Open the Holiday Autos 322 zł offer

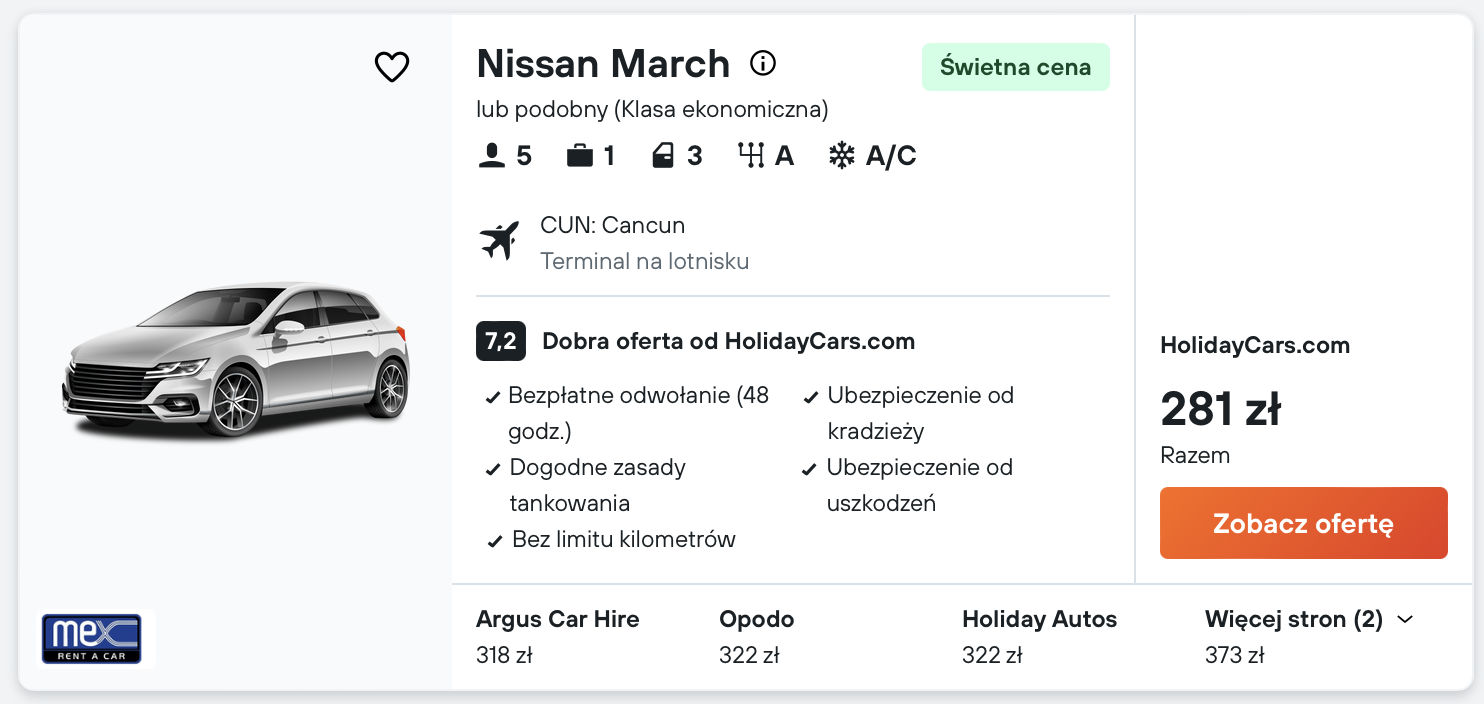pyautogui.click(x=1039, y=637)
